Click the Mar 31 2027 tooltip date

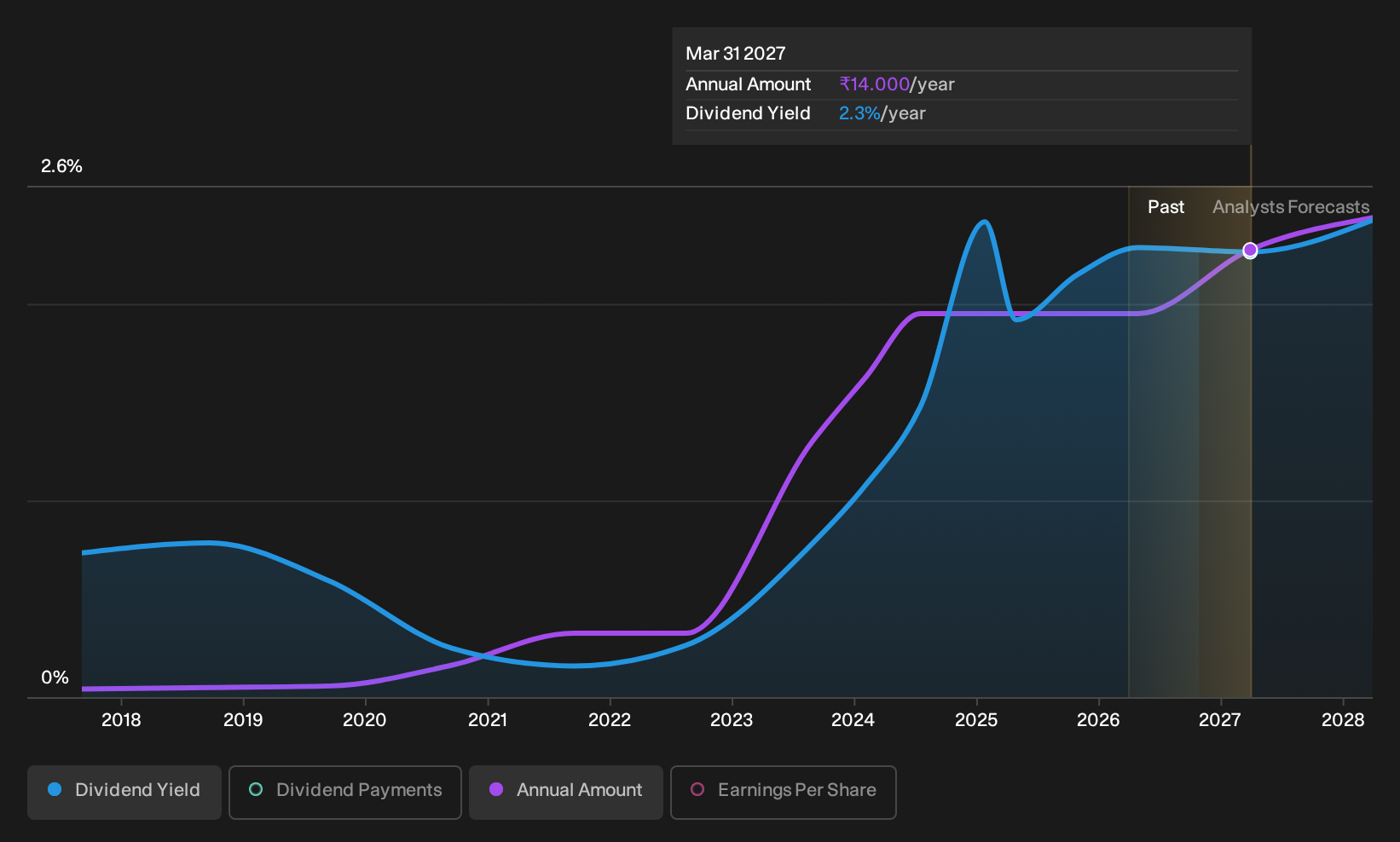(x=736, y=54)
